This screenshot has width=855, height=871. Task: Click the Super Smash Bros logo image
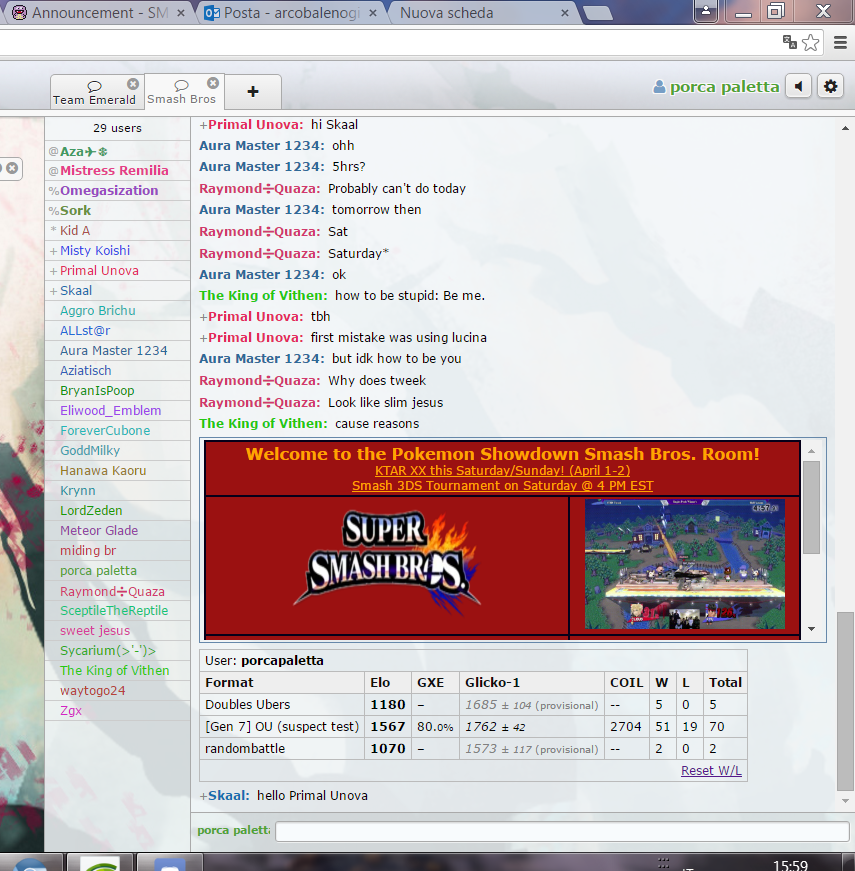coord(387,564)
